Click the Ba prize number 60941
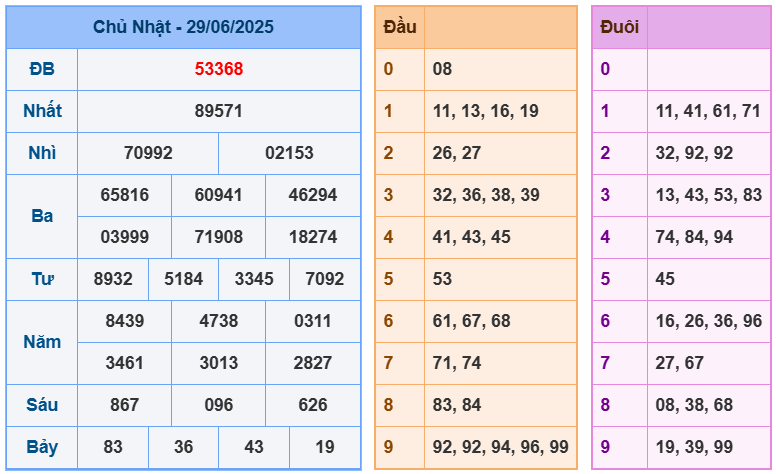 [x=218, y=195]
